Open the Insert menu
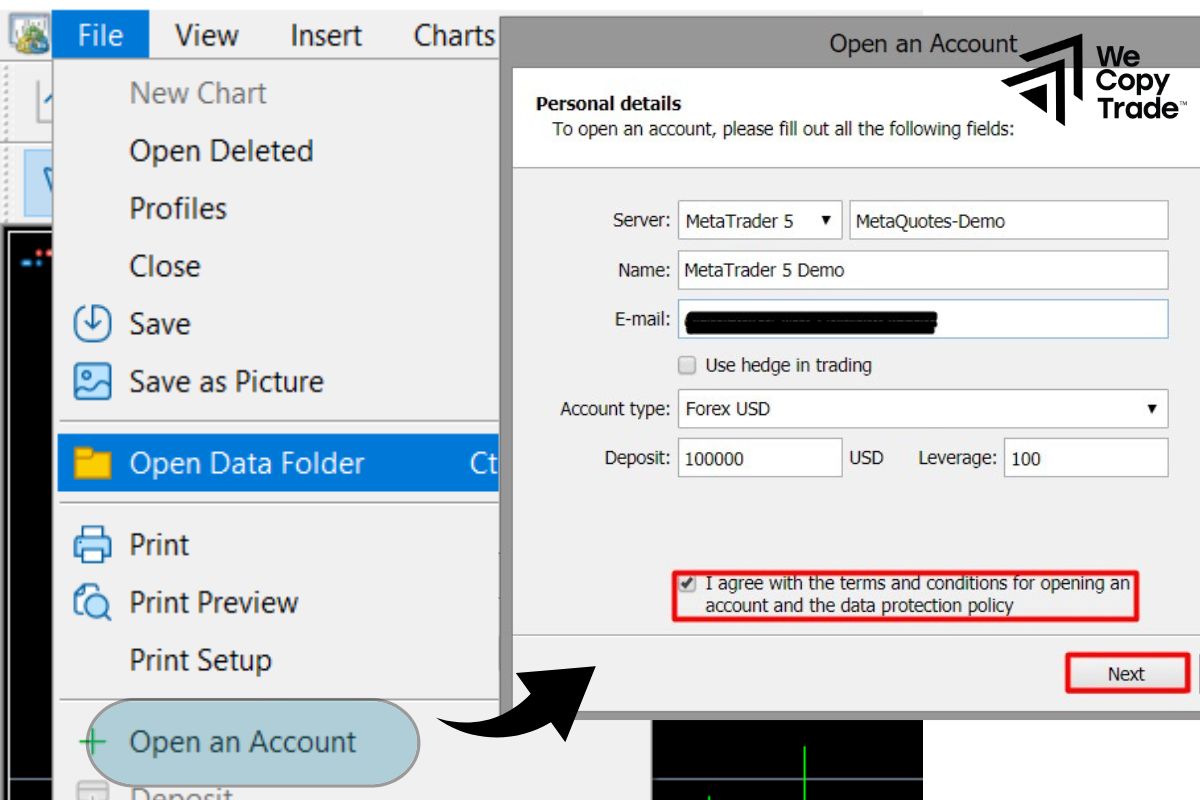The image size is (1200, 800). point(324,35)
